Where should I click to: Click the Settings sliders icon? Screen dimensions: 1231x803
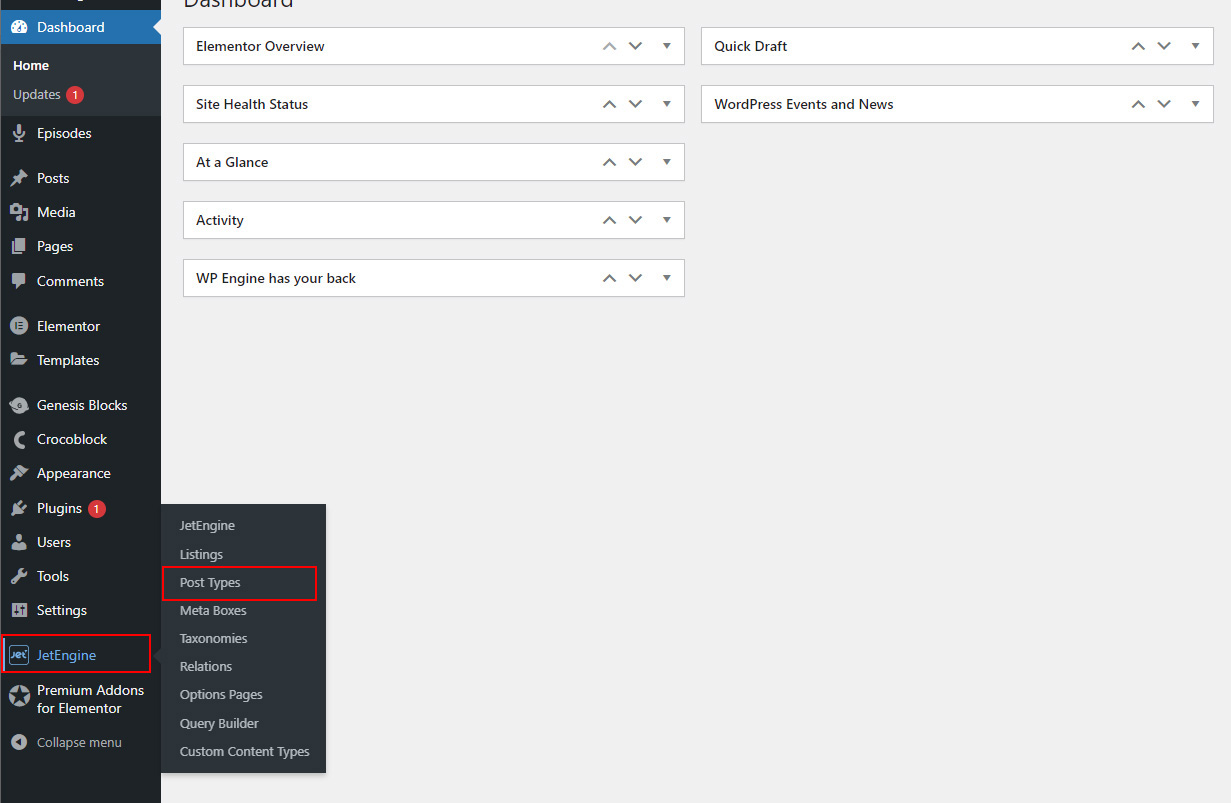click(19, 610)
